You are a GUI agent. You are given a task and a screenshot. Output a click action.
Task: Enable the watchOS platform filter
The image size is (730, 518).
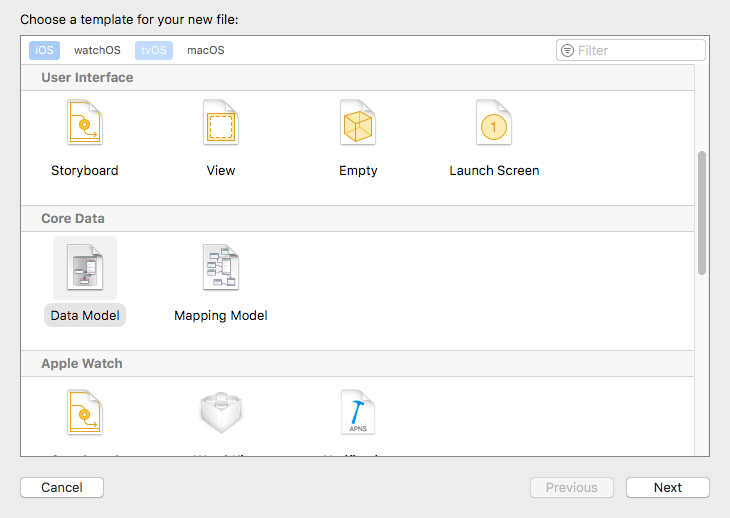coord(97,50)
